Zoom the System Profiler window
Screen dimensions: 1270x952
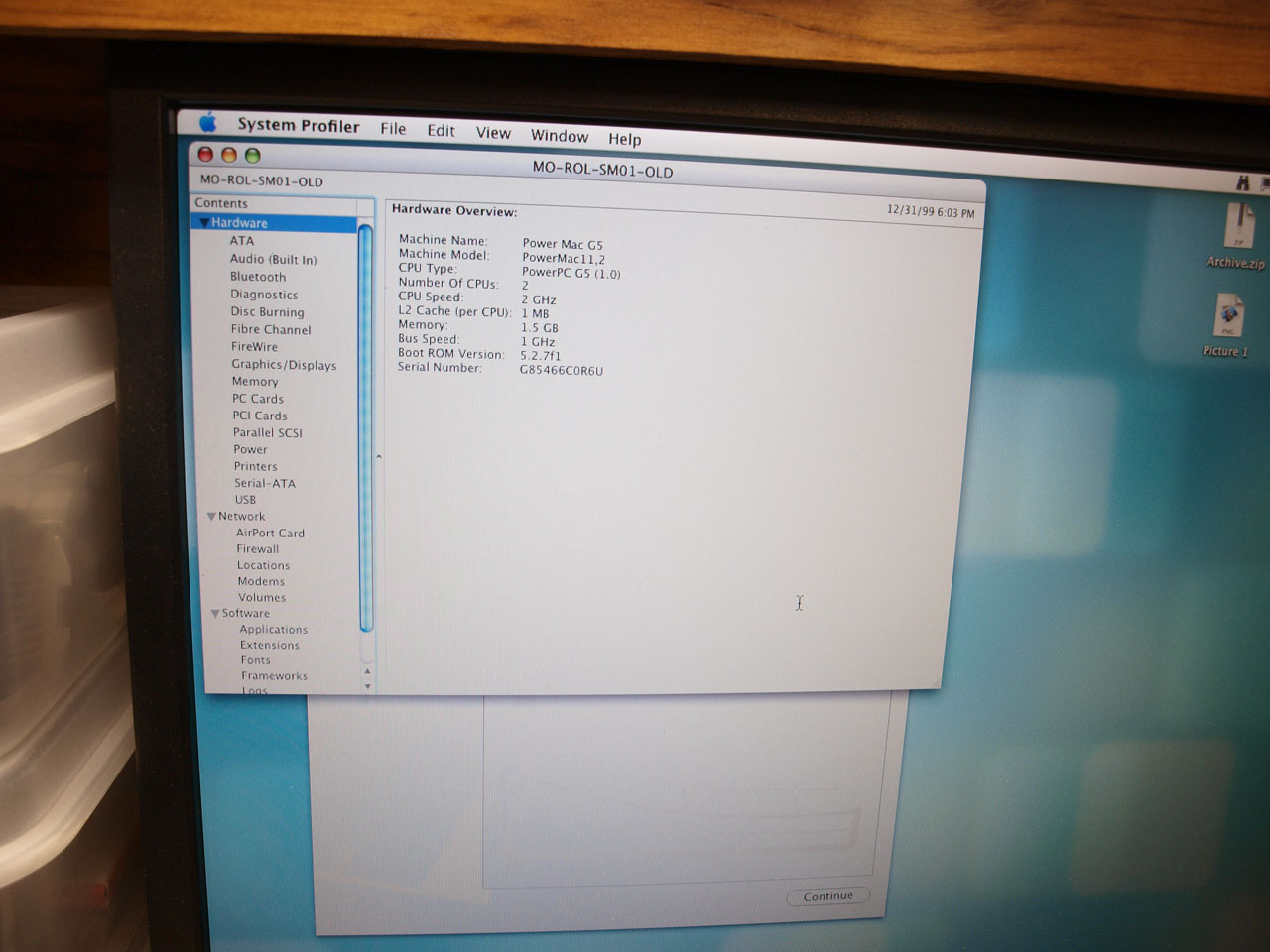click(253, 156)
